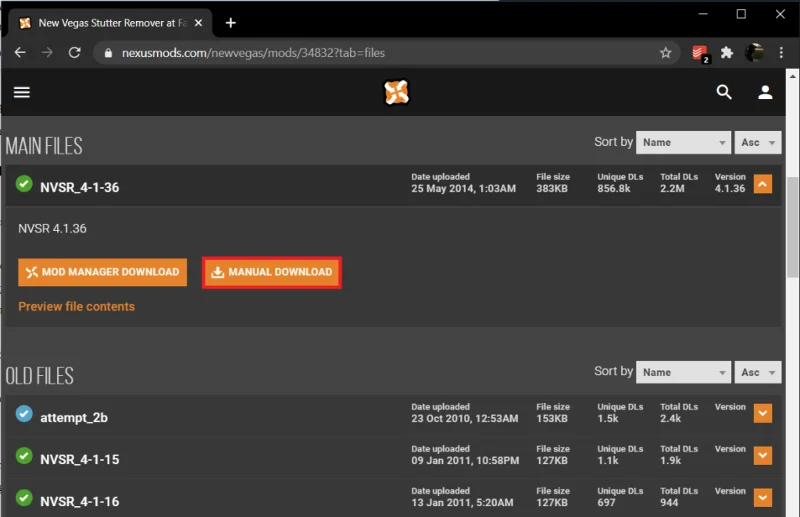Click the green checkmark beside NVSR_4-1-16
The image size is (800, 517).
[24, 498]
